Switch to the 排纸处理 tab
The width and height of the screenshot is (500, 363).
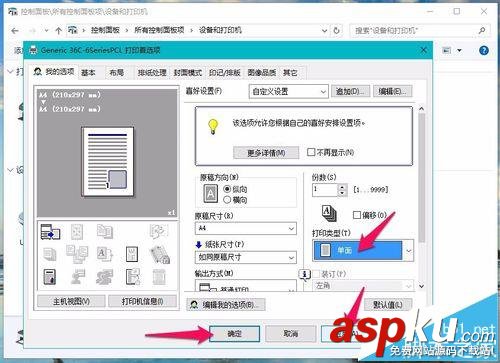click(x=152, y=73)
